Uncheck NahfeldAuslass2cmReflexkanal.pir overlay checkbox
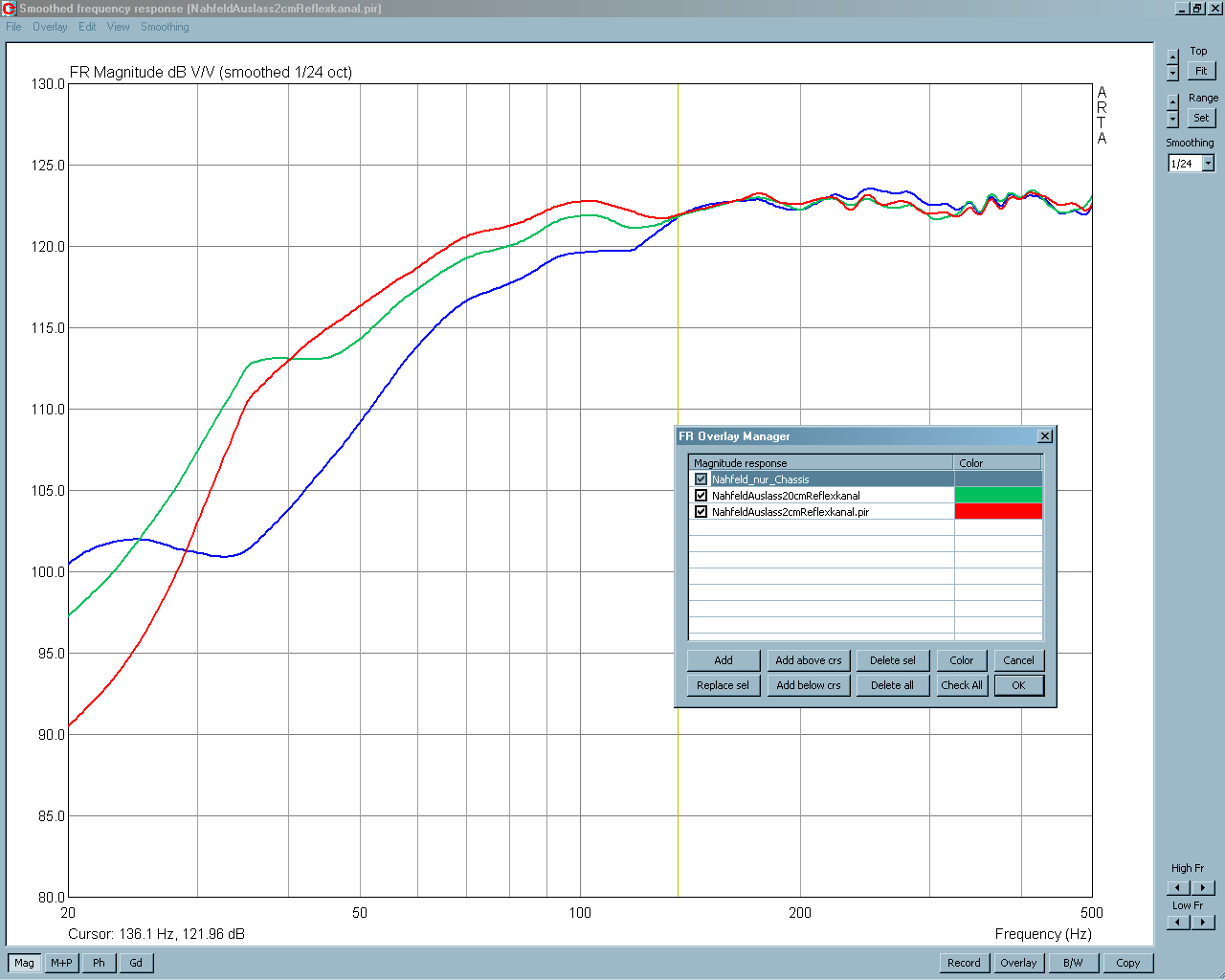1225x980 pixels. [x=701, y=512]
